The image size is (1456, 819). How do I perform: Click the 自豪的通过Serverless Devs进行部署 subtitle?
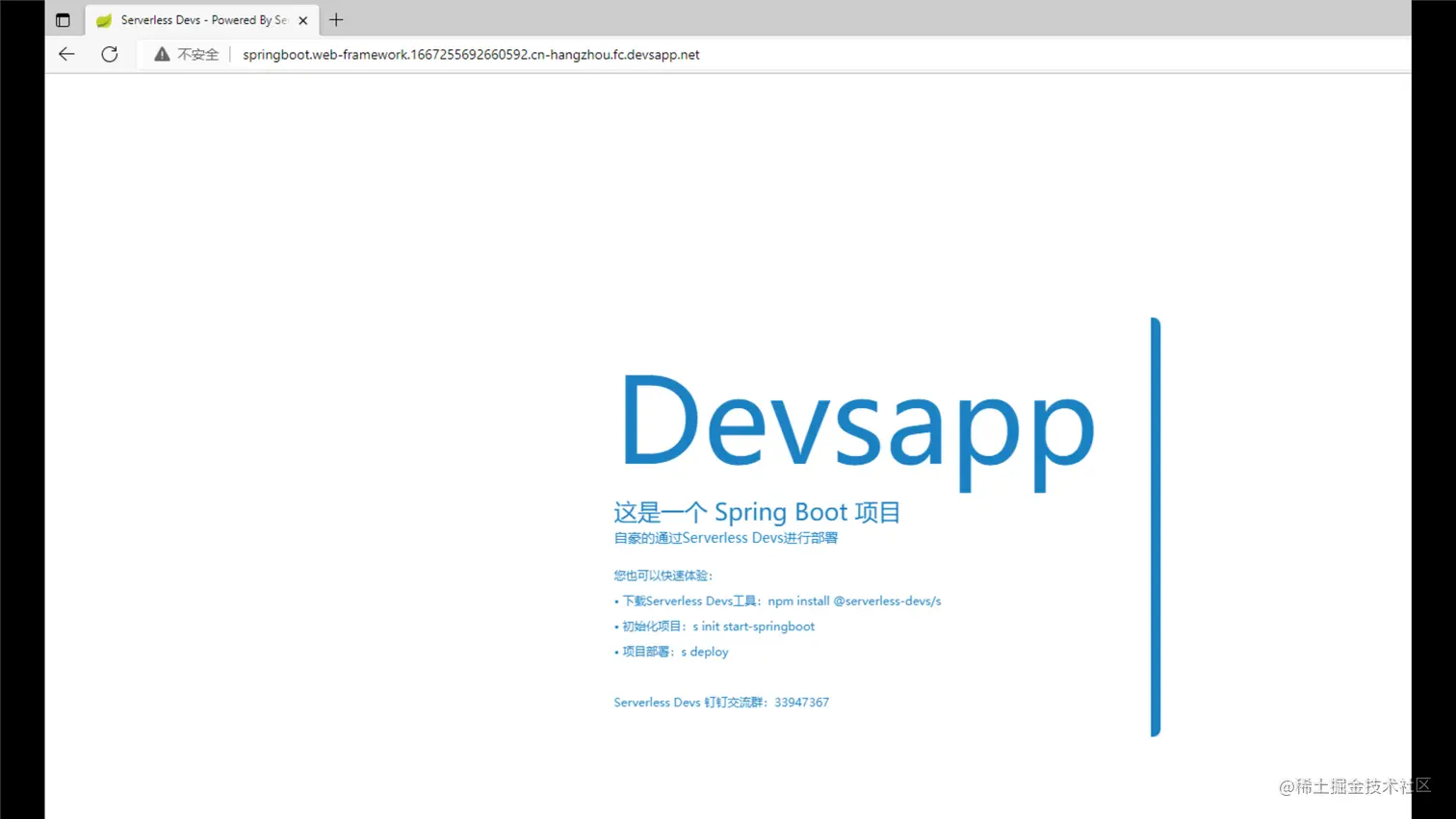click(x=724, y=537)
